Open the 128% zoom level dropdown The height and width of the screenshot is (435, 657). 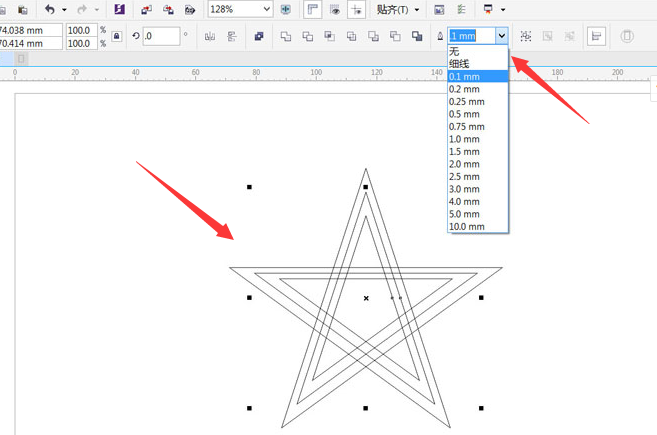(266, 9)
